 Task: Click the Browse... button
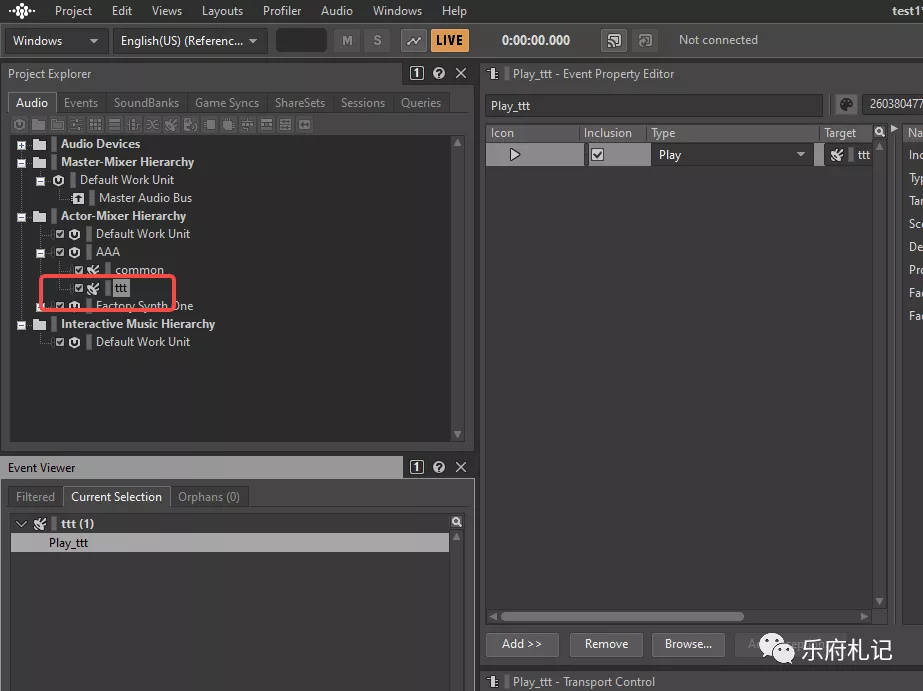click(x=688, y=644)
